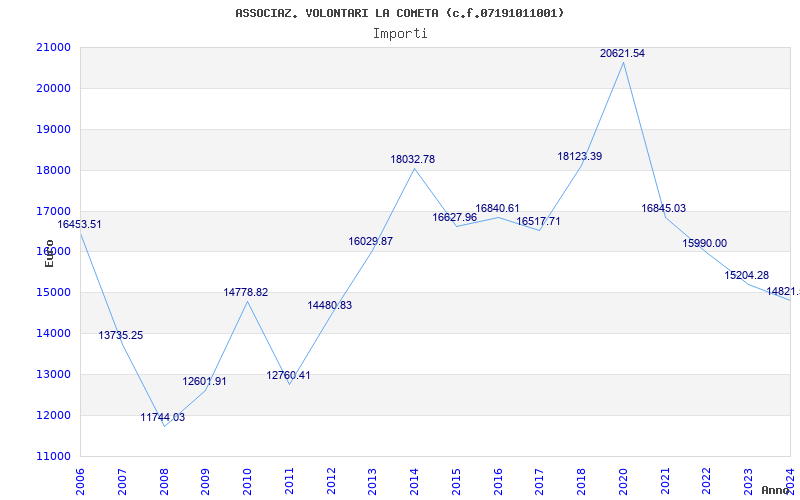Select the 12601.91 data label
The height and width of the screenshot is (500, 800).
205,381
